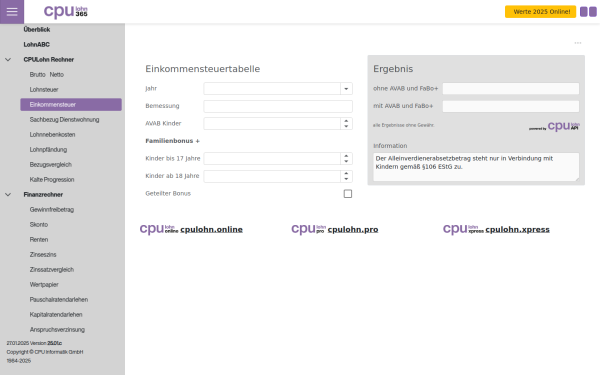This screenshot has height=375, width=600.
Task: Click the cpulohn.pro logo icon
Action: click(x=308, y=229)
